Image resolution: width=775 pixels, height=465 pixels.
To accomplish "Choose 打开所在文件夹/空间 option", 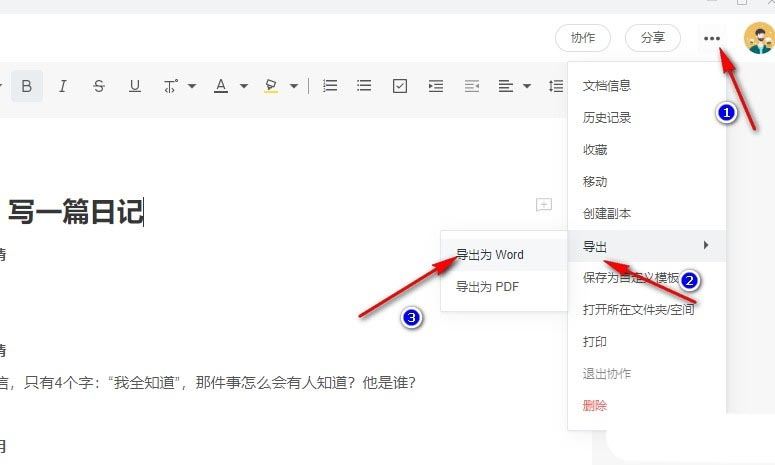I will point(647,310).
